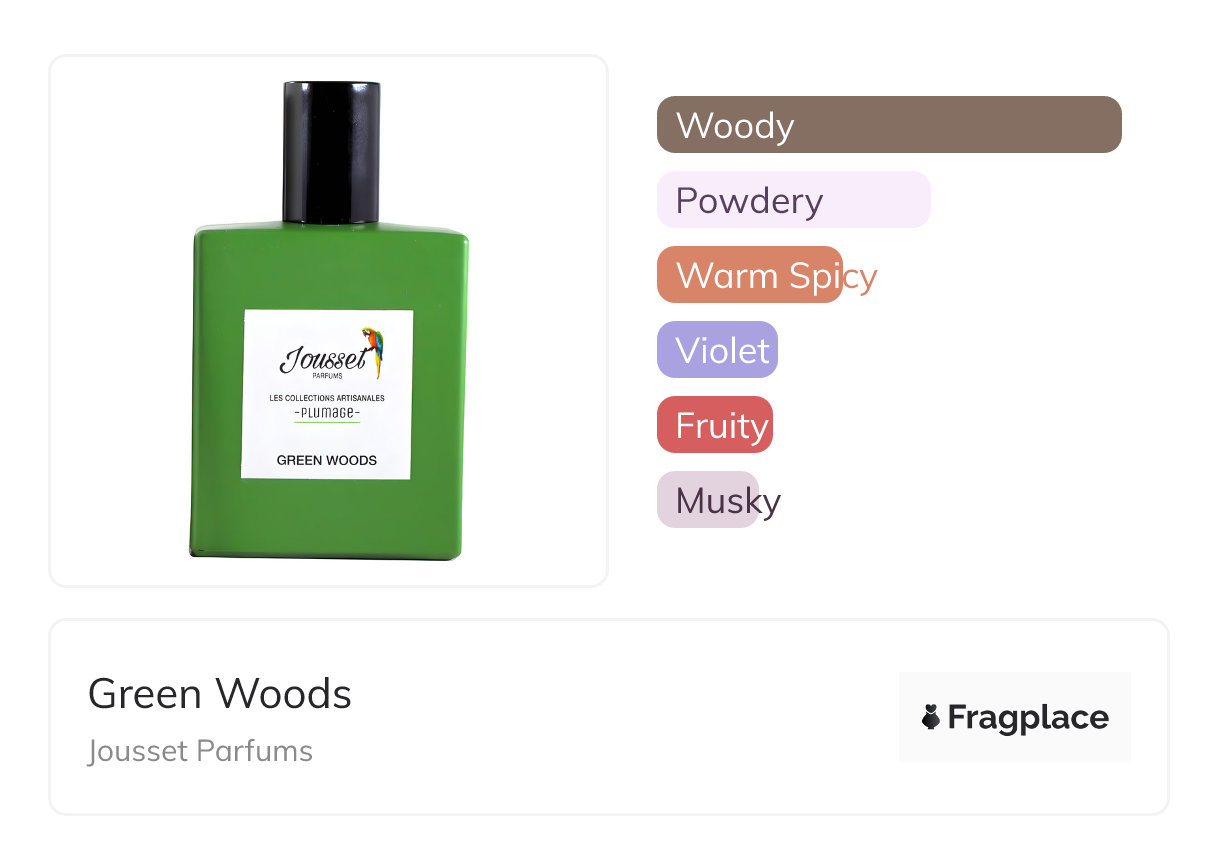This screenshot has width=1218, height=864.
Task: Click the fragrance info card at bottom
Action: click(609, 717)
